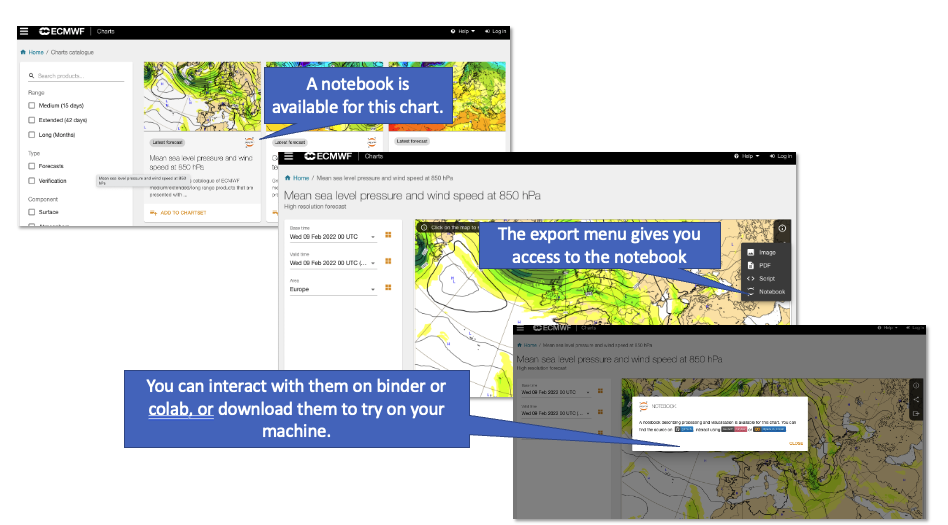Toggle the Surface component checkbox
The image size is (948, 525).
[31, 212]
